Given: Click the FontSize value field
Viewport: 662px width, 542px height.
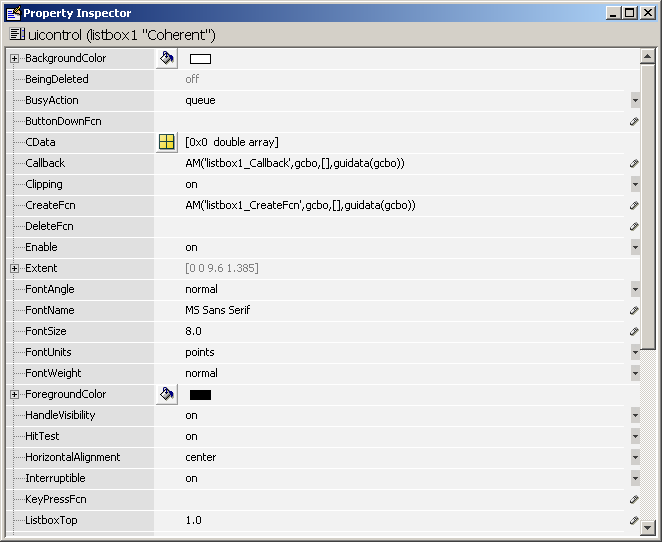Looking at the screenshot, I should point(400,331).
